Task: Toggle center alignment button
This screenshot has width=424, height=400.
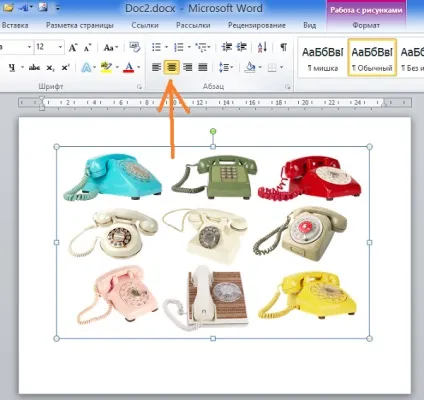Action: pyautogui.click(x=172, y=67)
